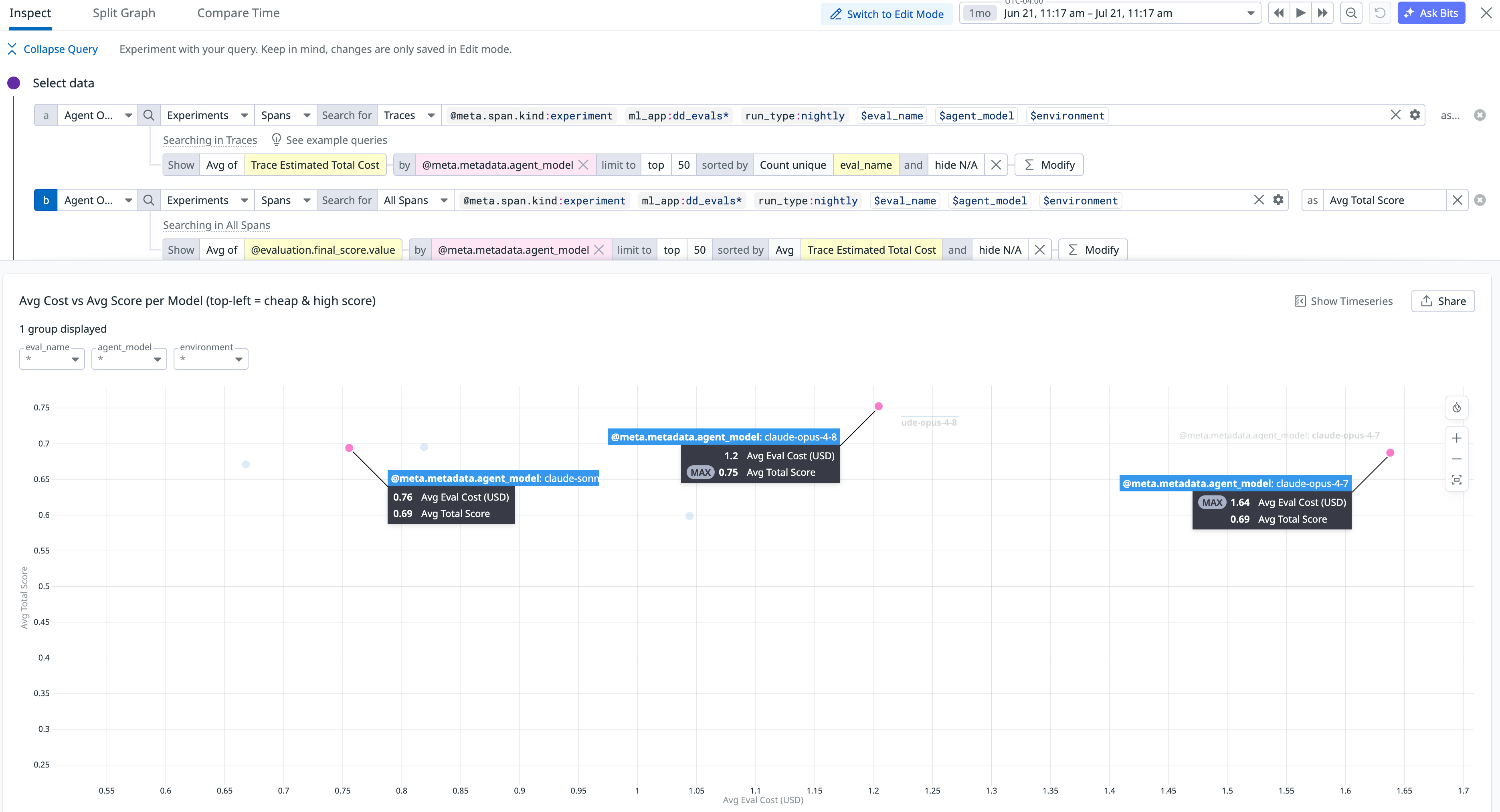This screenshot has width=1500, height=812.
Task: Switch to the Split Graph tab
Action: point(123,13)
